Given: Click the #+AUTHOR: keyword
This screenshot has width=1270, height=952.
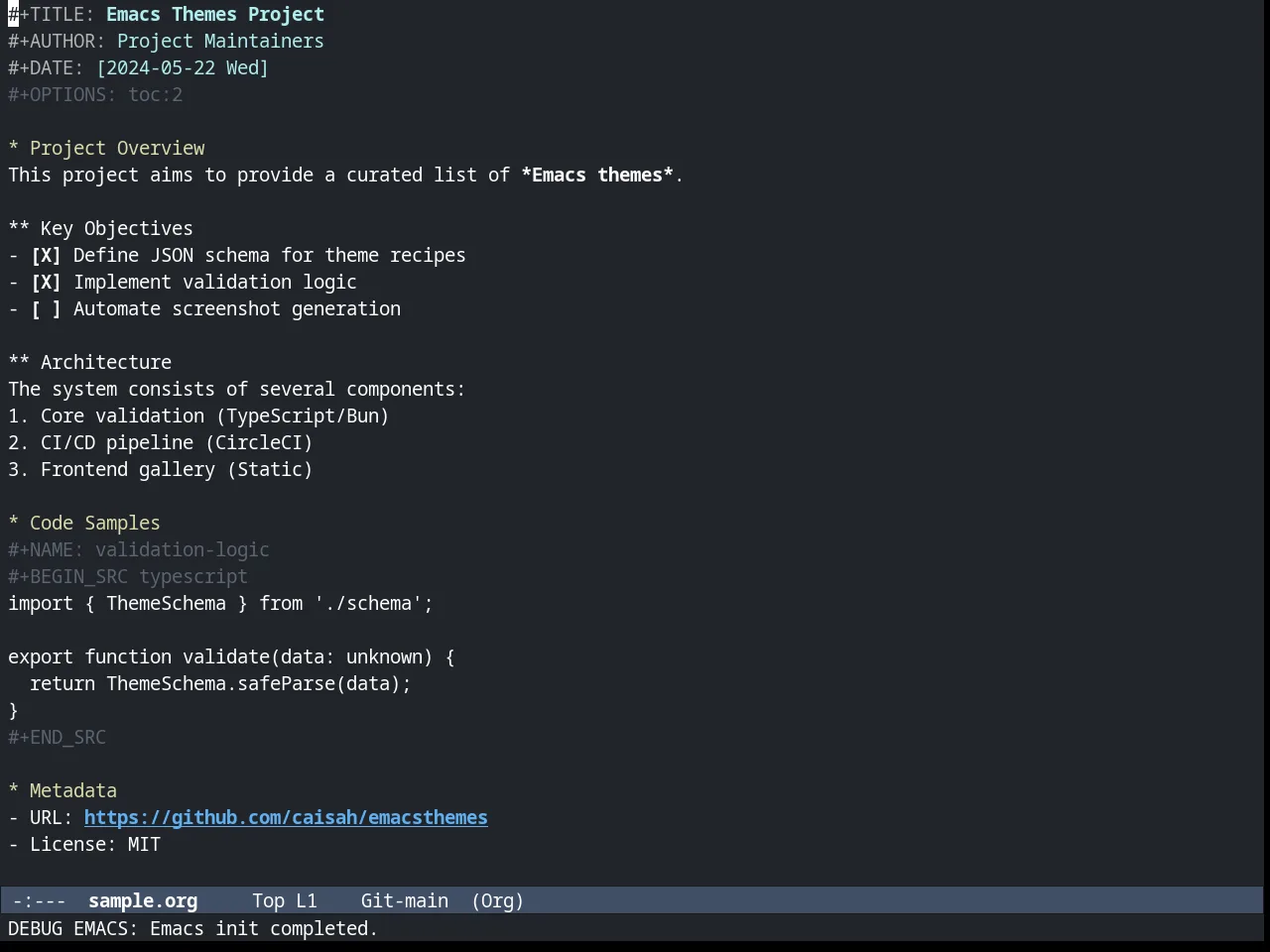Looking at the screenshot, I should click(x=57, y=41).
